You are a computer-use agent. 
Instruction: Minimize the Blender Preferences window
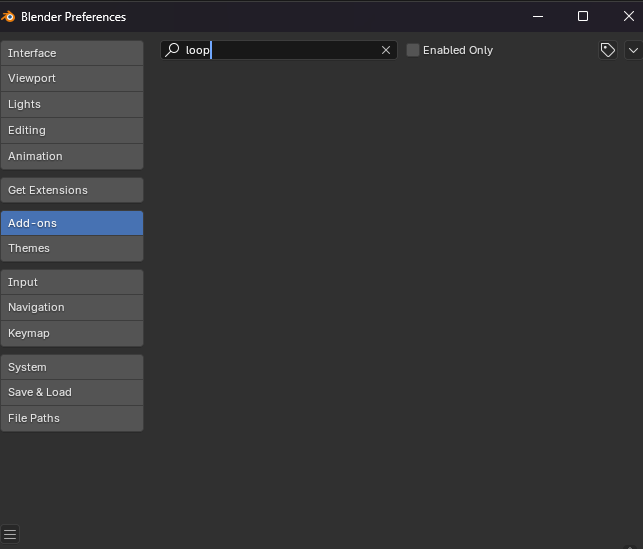[538, 16]
